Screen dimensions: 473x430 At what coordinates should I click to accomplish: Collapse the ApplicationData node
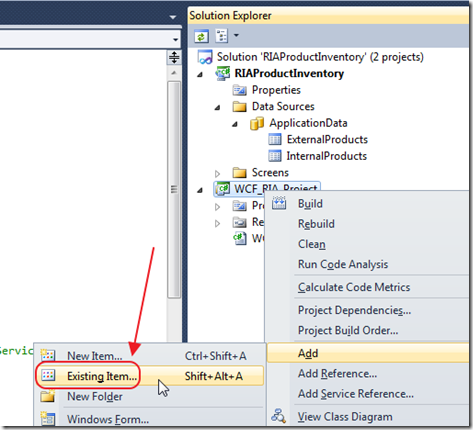click(x=235, y=124)
